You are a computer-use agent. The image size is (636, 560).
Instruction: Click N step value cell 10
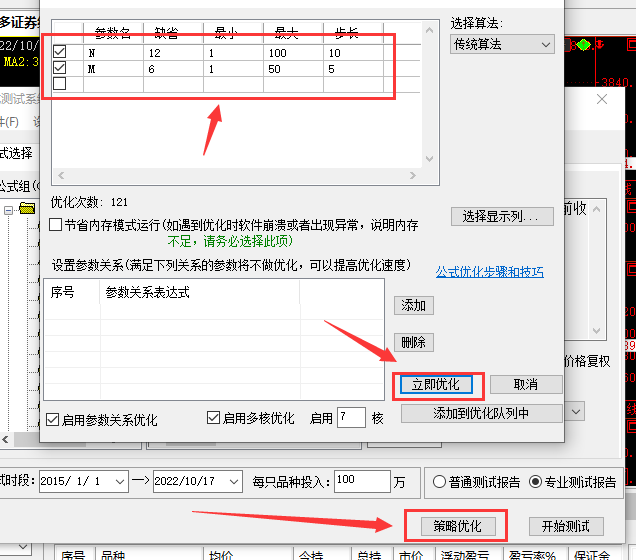(353, 53)
